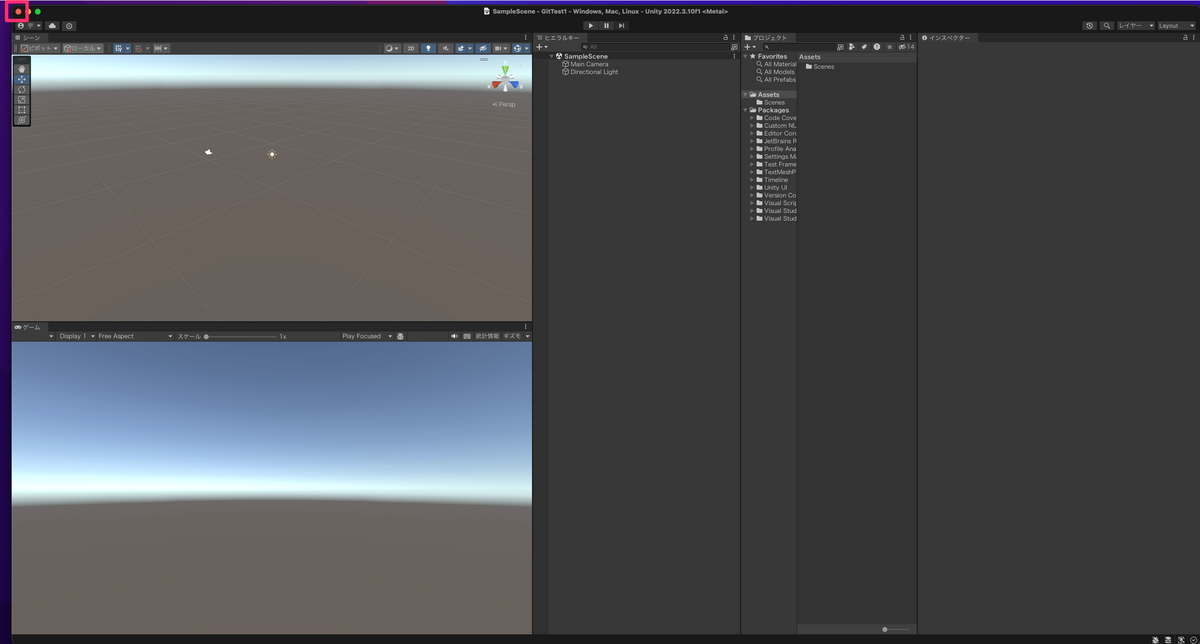
Task: Open the レイヤー layers dropdown
Action: coord(1136,26)
